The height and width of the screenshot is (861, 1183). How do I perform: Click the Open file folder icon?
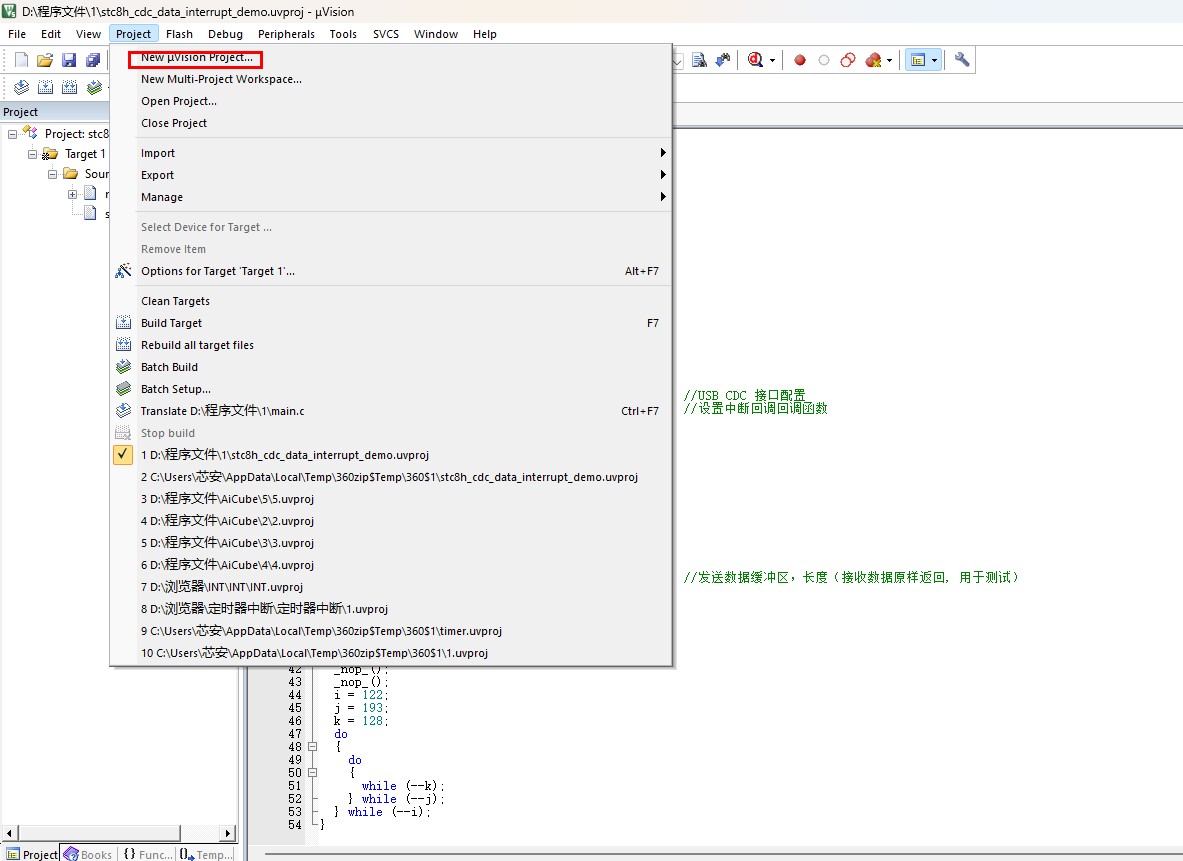tap(45, 60)
